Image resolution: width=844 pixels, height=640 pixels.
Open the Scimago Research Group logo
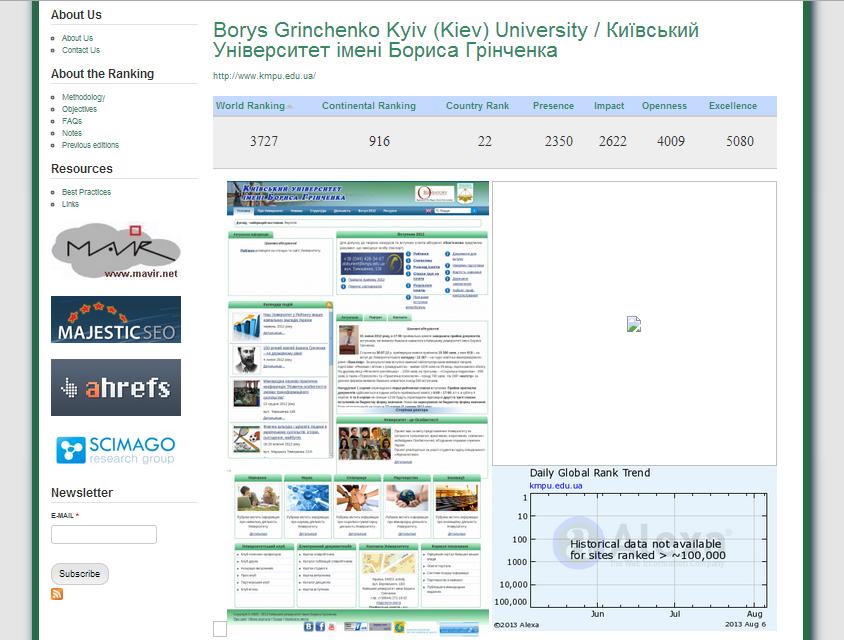116,449
